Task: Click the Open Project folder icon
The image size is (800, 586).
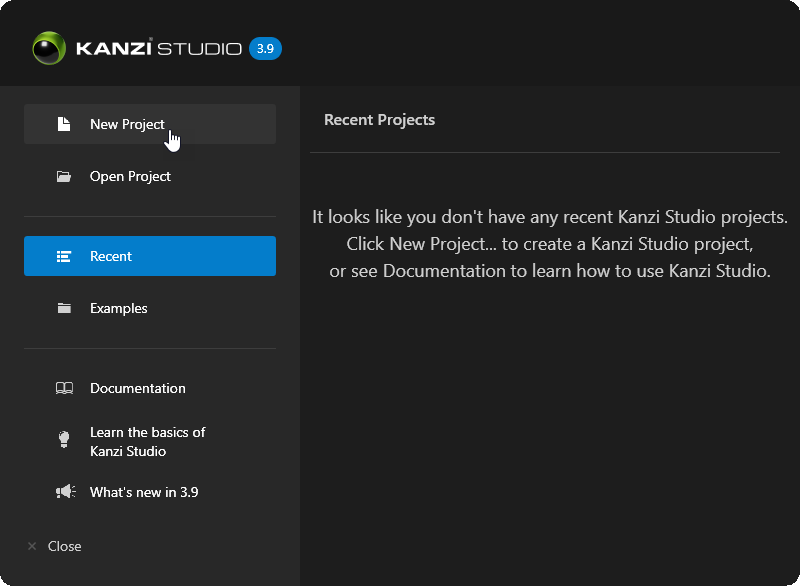Action: pyautogui.click(x=64, y=177)
